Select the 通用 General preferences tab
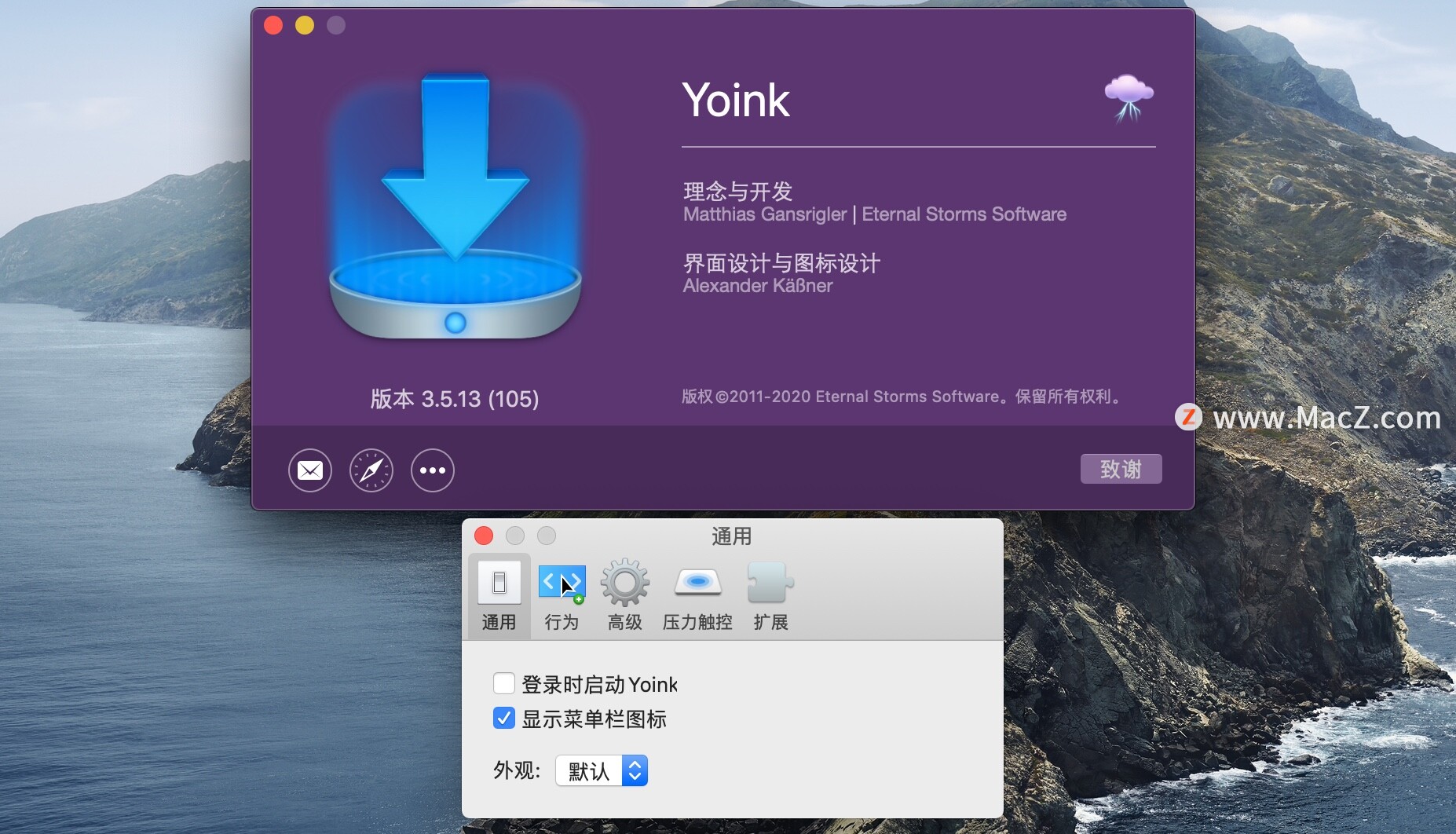The width and height of the screenshot is (1456, 834). 499,596
